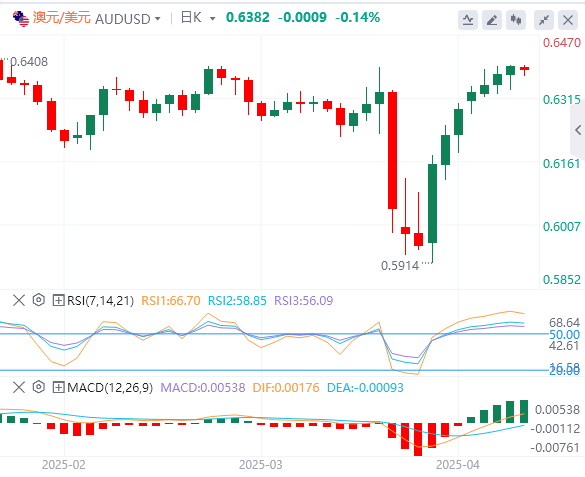Open MACD indicator settings hexagon
The image size is (585, 477).
click(38, 387)
